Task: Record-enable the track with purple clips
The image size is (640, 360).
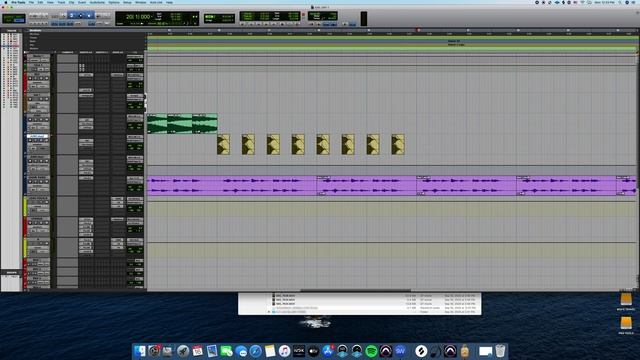Action: [30, 182]
